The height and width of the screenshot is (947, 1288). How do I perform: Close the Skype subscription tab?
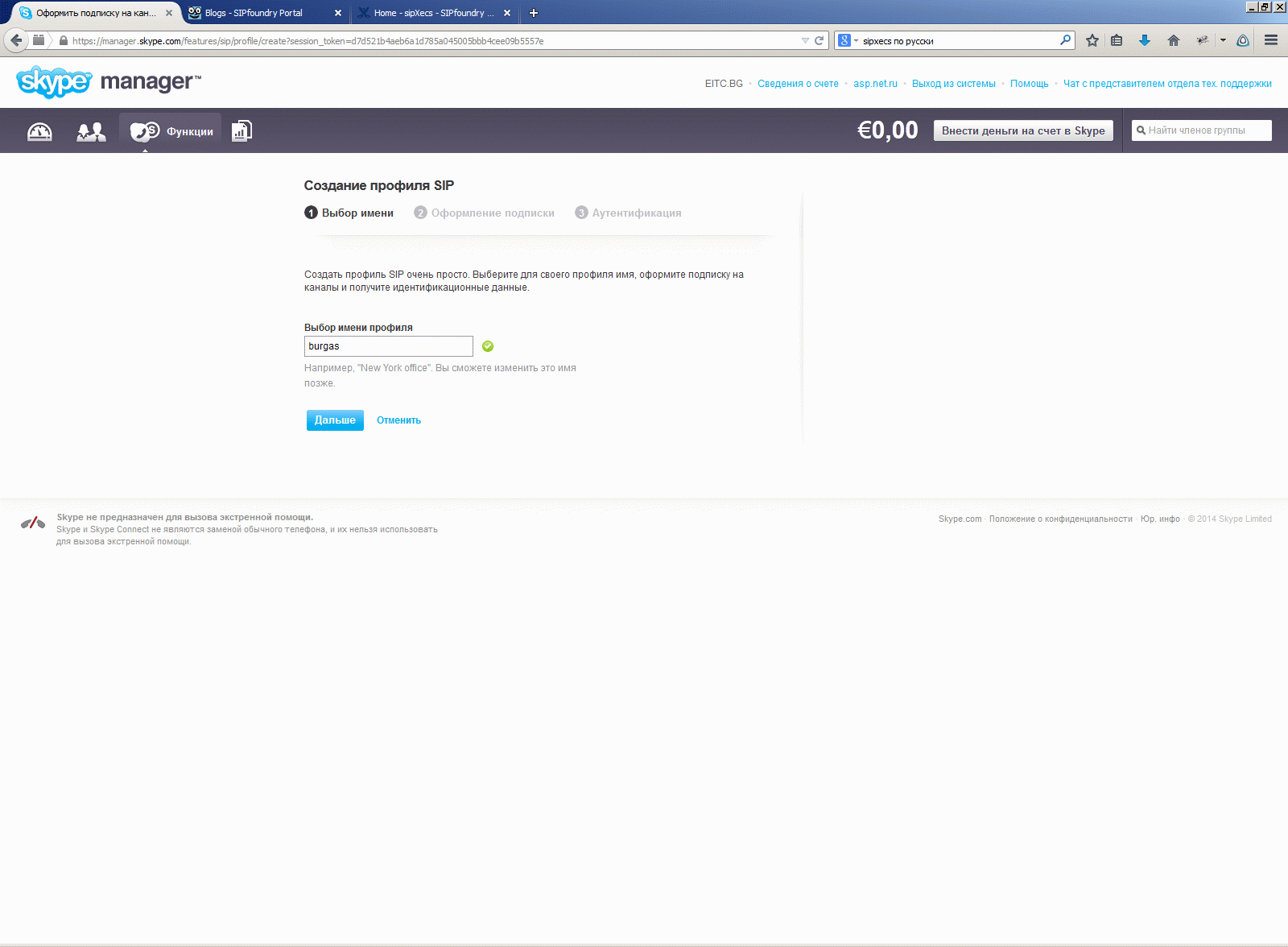point(169,13)
